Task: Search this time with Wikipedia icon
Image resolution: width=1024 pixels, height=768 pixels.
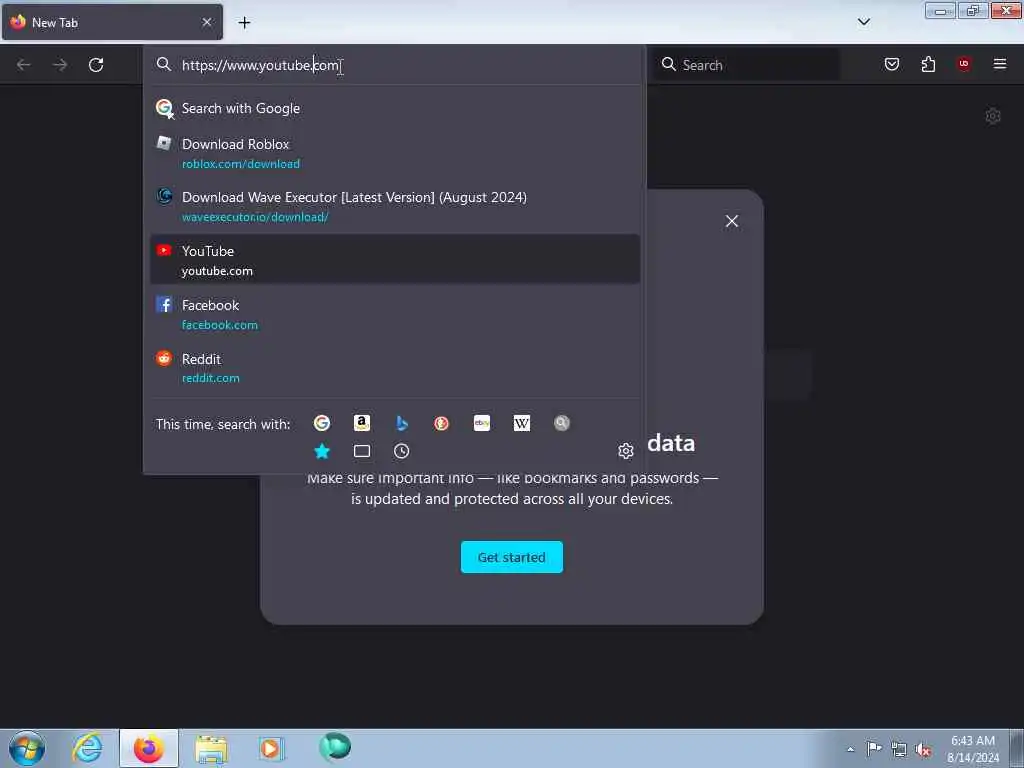Action: click(521, 423)
